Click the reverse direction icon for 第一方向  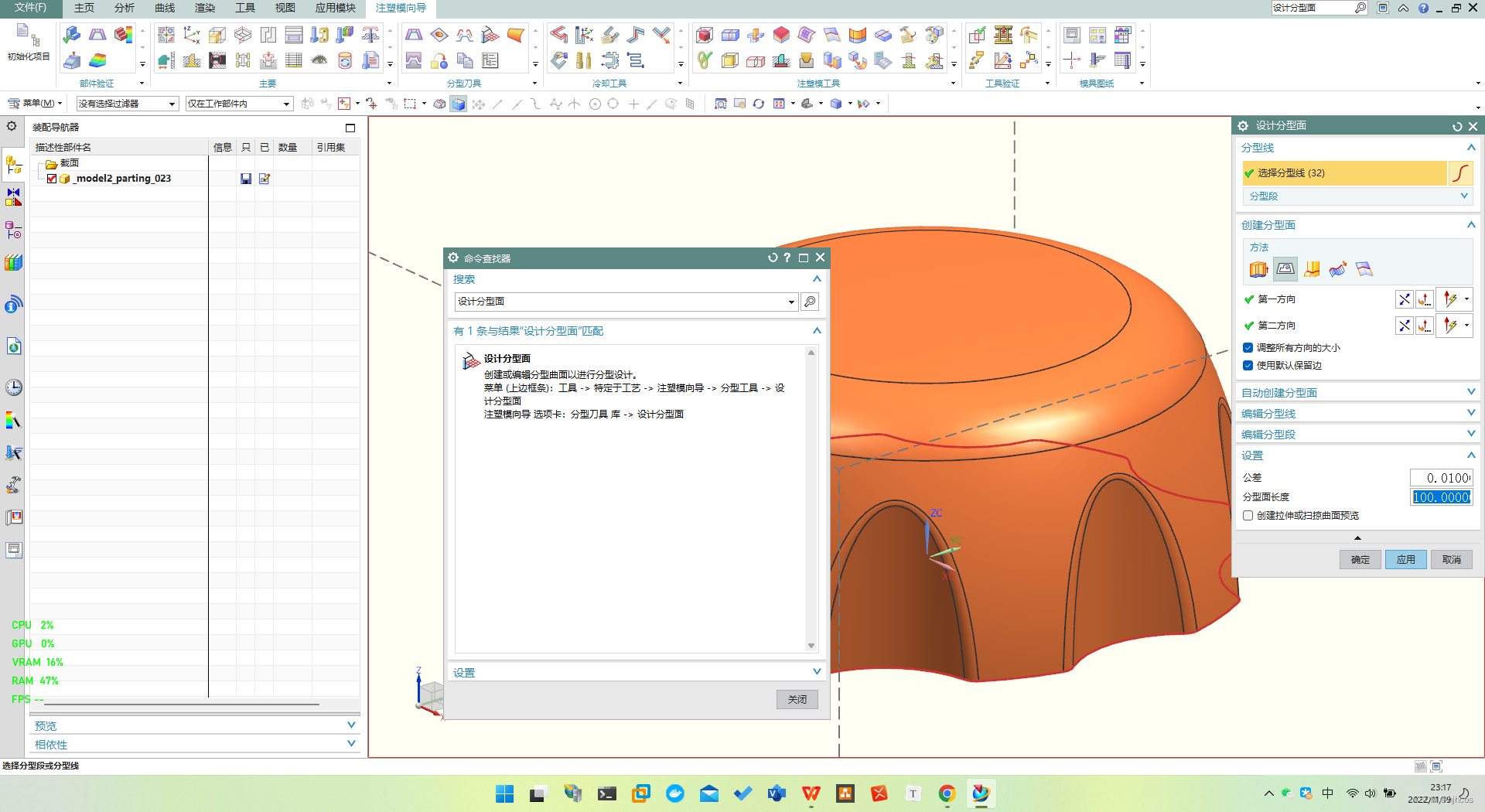[1405, 299]
